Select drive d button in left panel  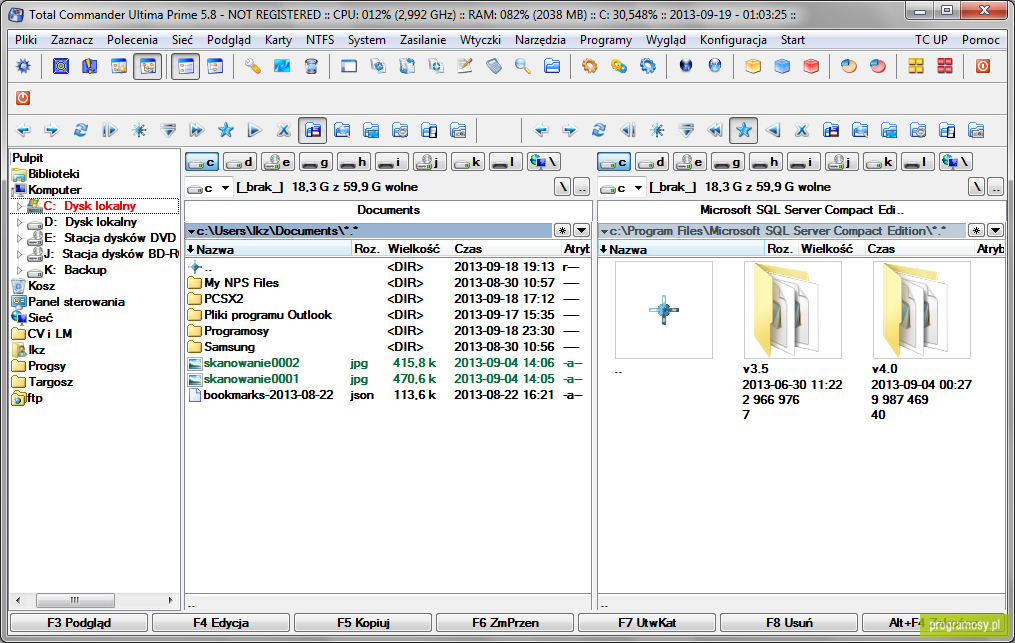[x=239, y=162]
